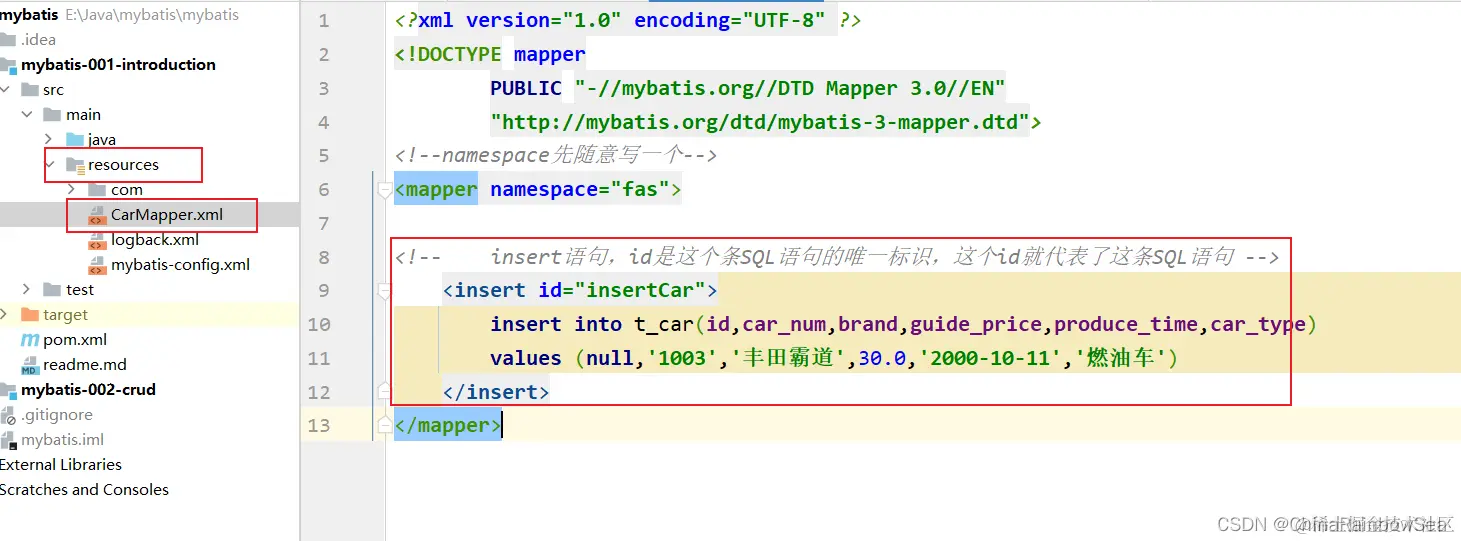This screenshot has height=541, width=1461.
Task: Click the <!DOCTYPE declaration text
Action: (448, 54)
